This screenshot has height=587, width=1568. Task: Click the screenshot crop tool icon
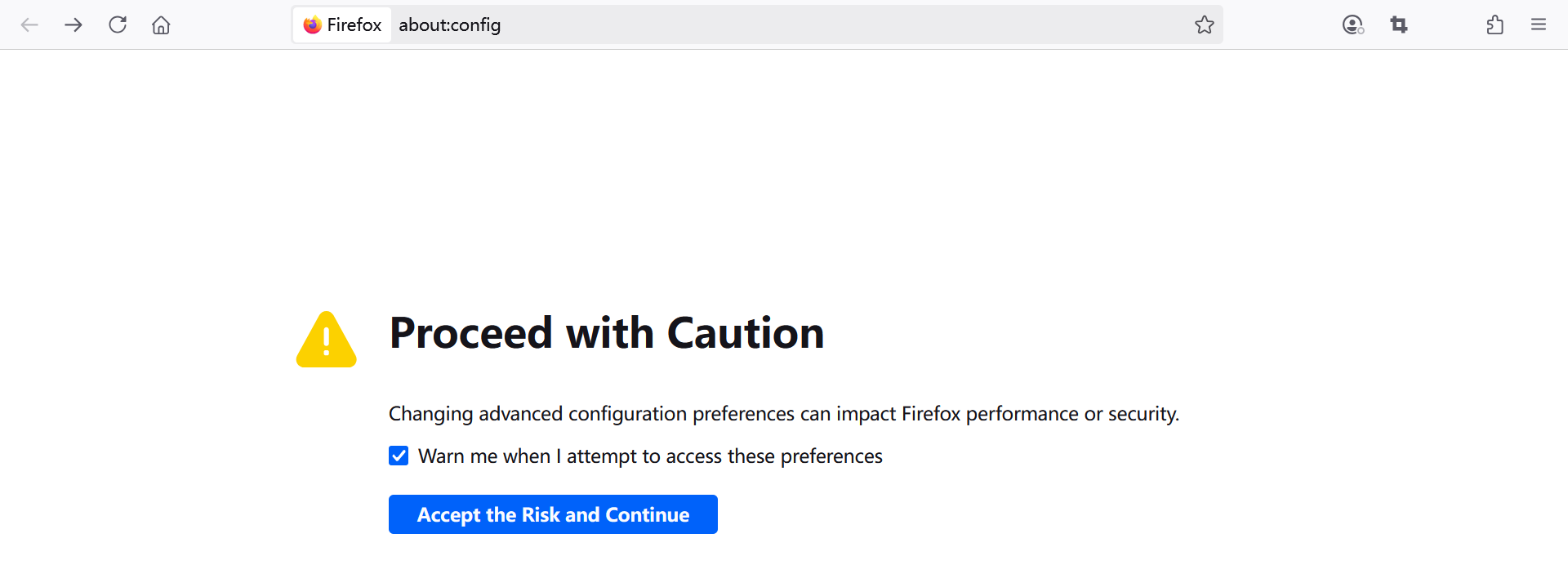(1399, 24)
